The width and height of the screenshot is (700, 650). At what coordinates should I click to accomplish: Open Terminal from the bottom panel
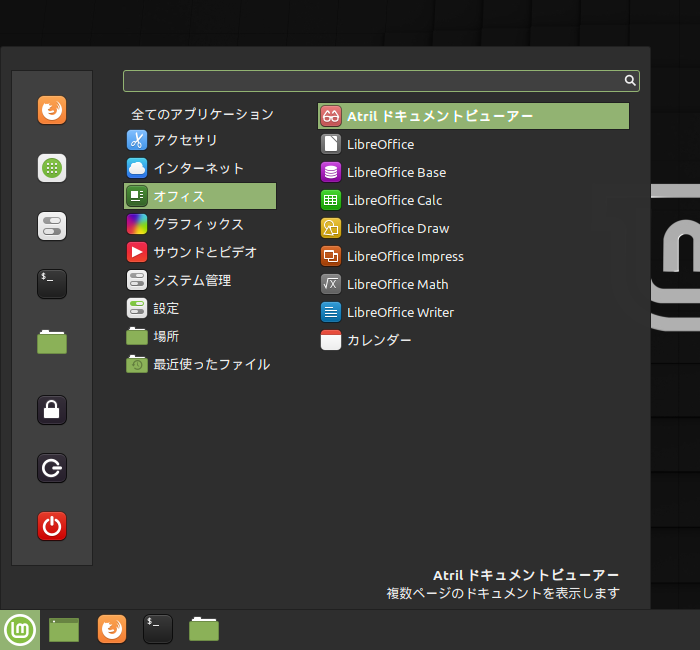click(x=158, y=629)
